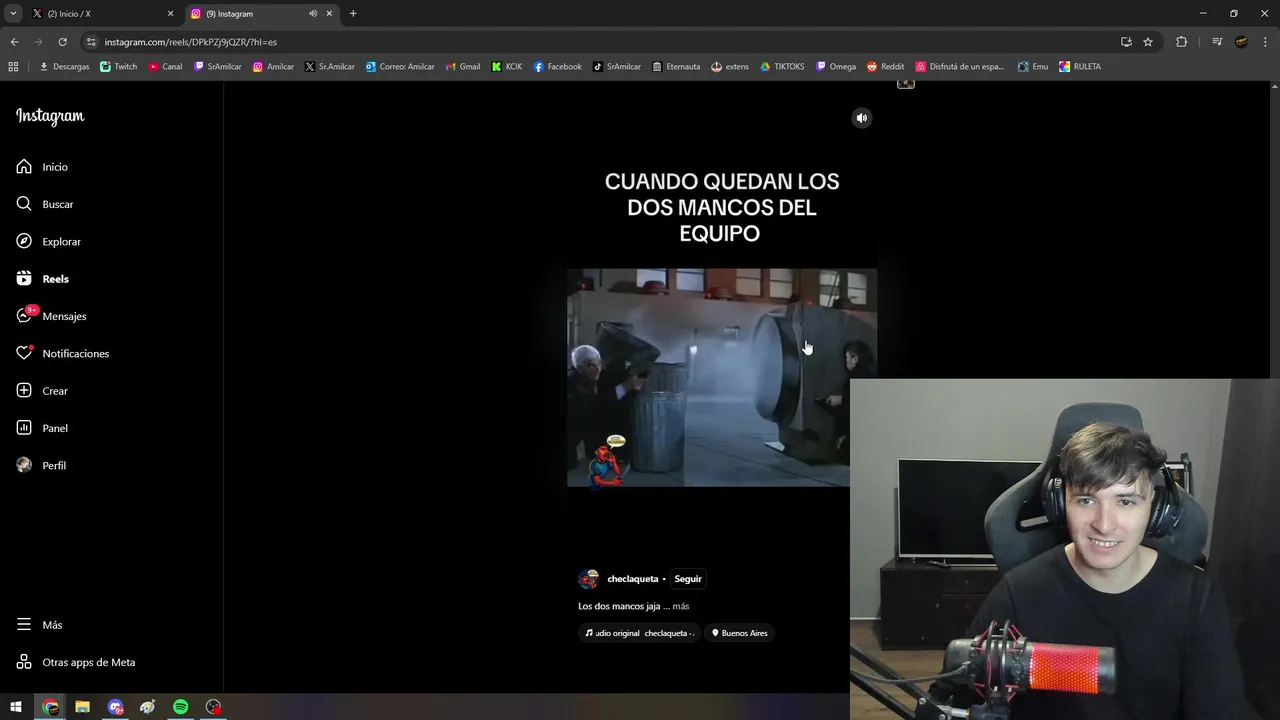Viewport: 1280px width, 720px height.
Task: Open OBS recording app in taskbar
Action: click(213, 707)
